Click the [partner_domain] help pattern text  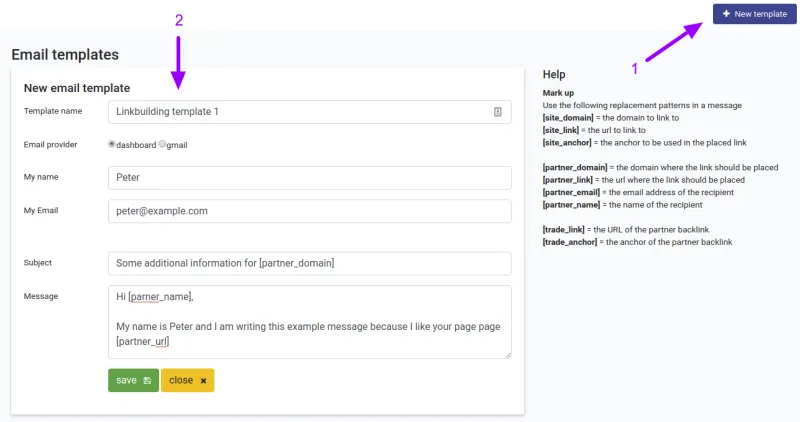pos(575,167)
